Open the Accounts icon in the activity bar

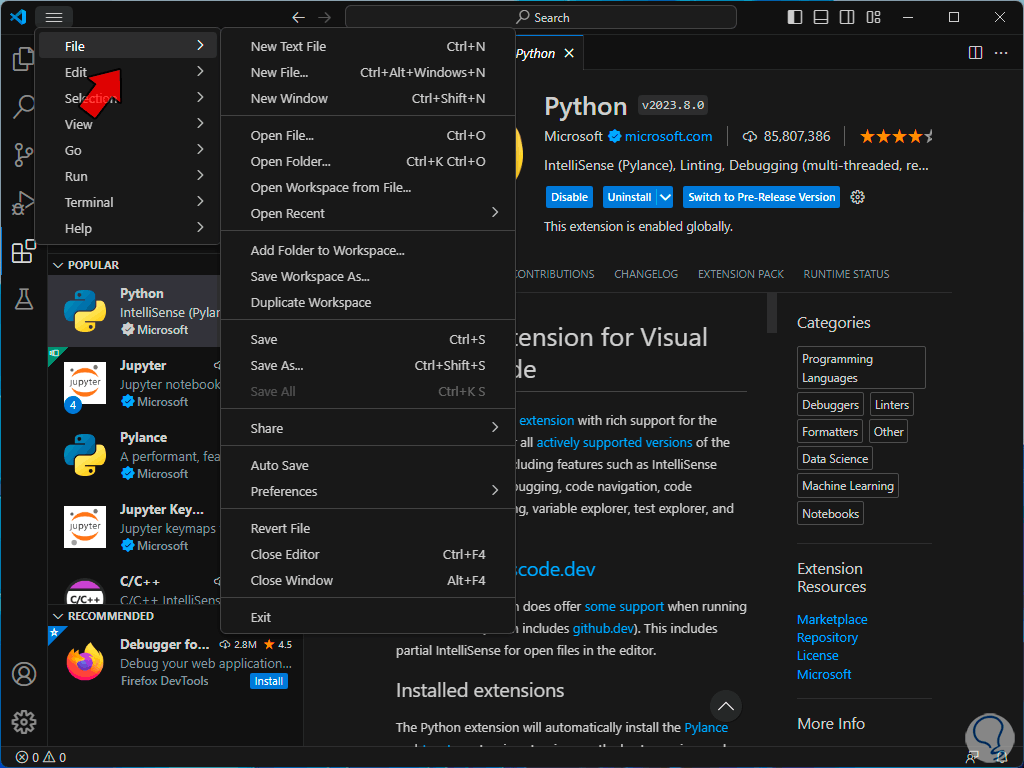click(x=23, y=674)
